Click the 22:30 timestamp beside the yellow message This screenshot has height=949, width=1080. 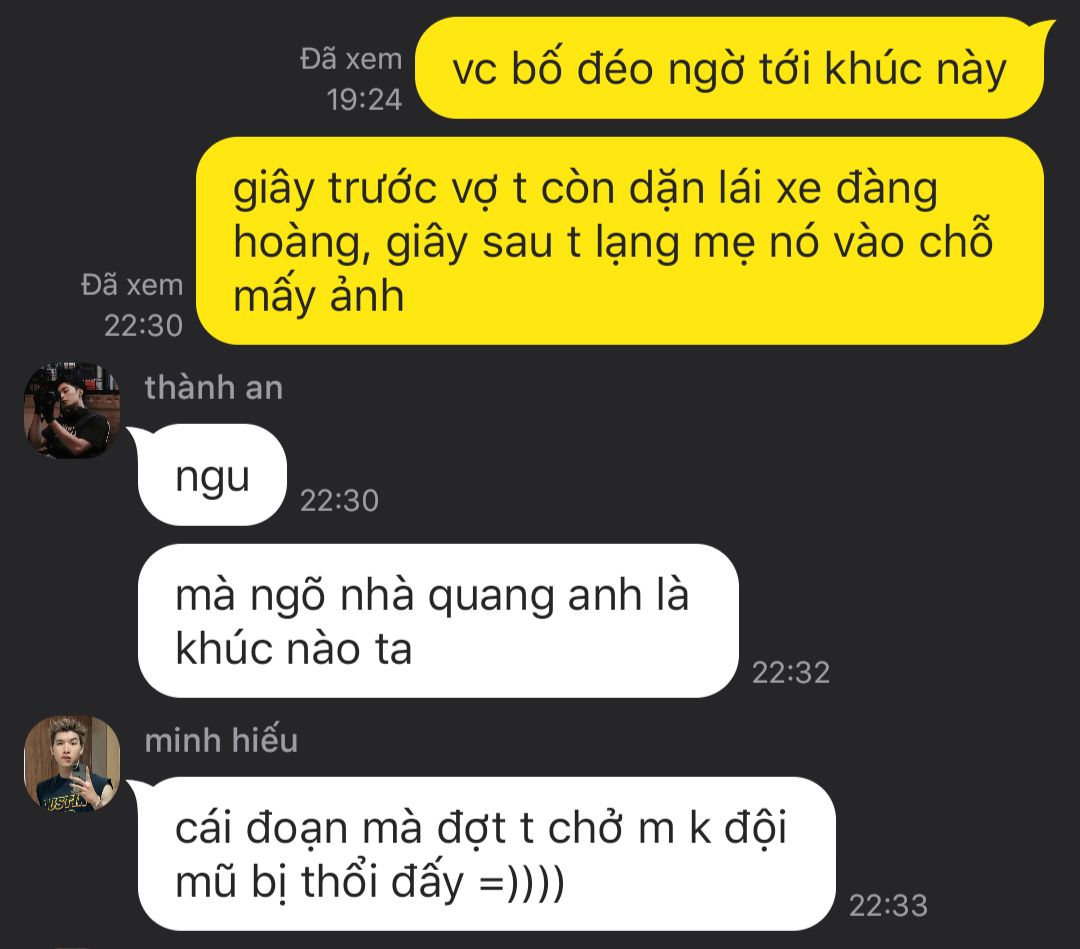click(143, 326)
